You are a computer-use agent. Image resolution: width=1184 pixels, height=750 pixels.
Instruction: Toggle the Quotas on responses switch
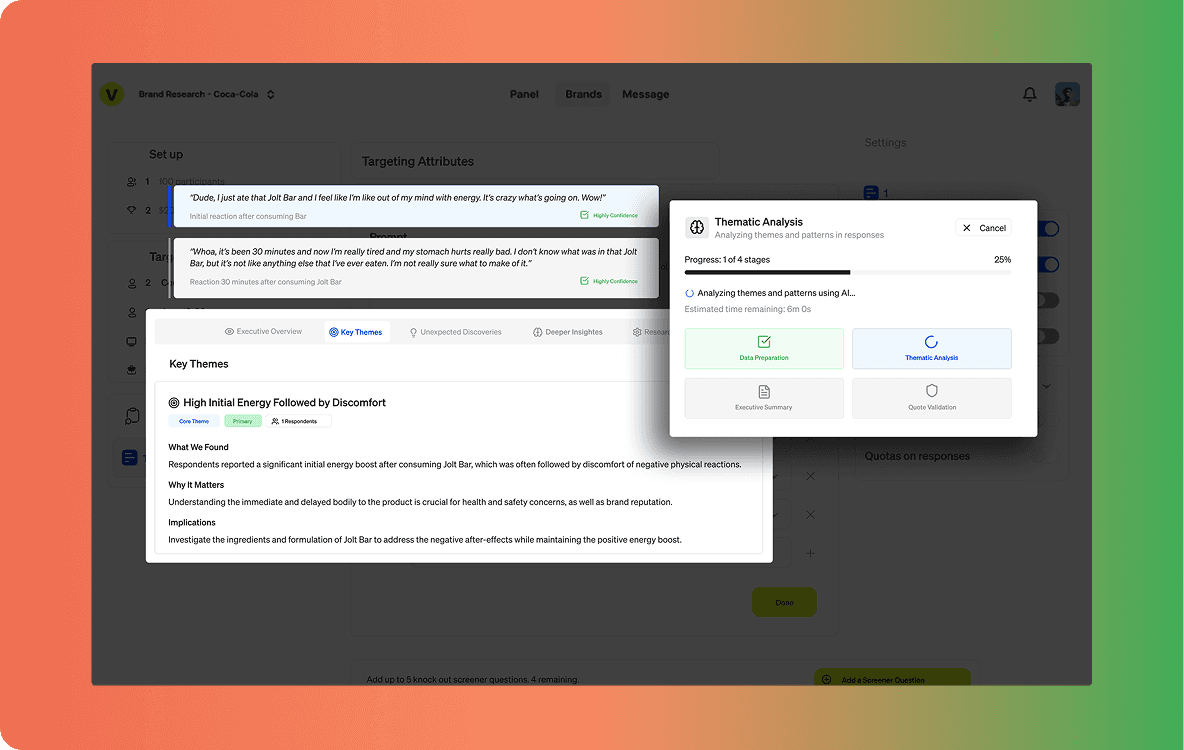tap(1045, 456)
